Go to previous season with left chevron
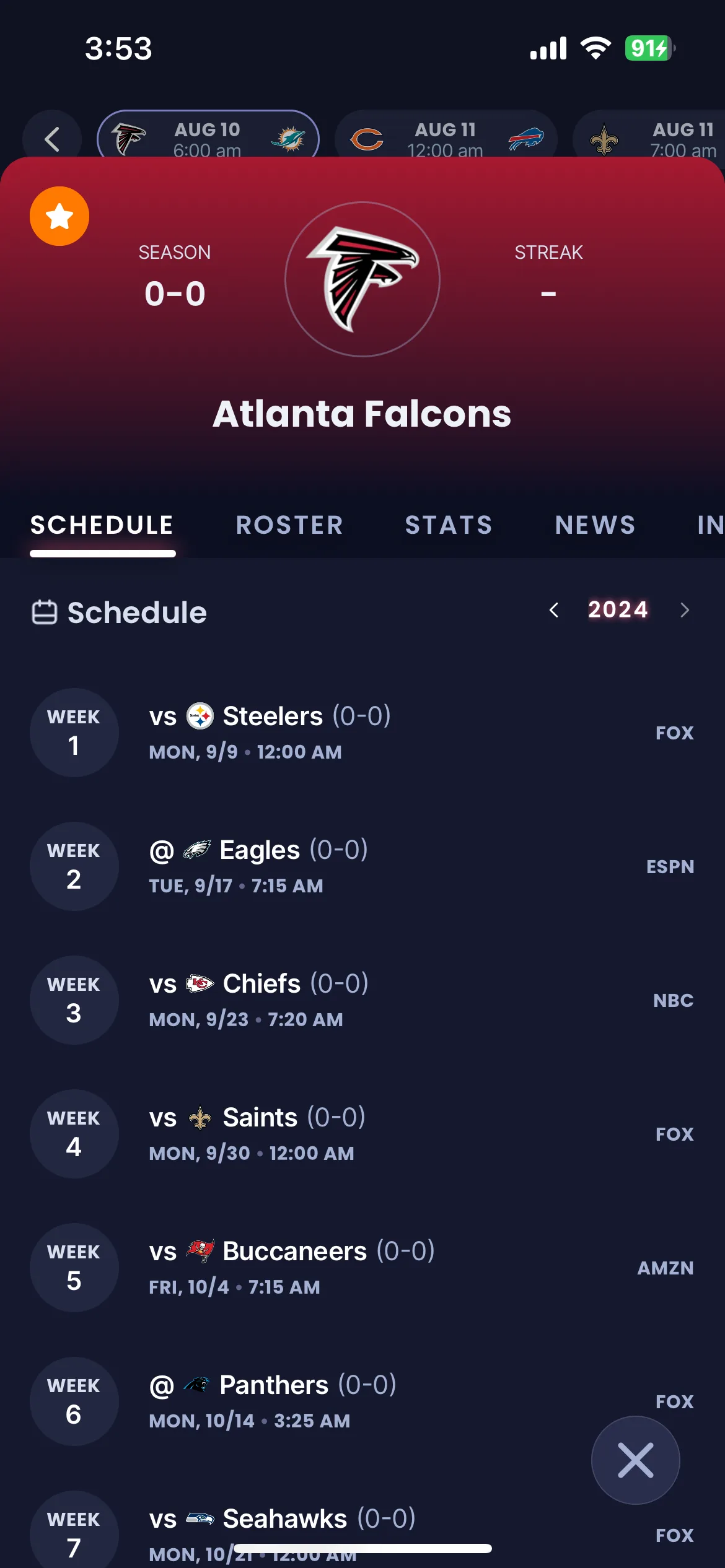The width and height of the screenshot is (725, 1568). coord(554,610)
